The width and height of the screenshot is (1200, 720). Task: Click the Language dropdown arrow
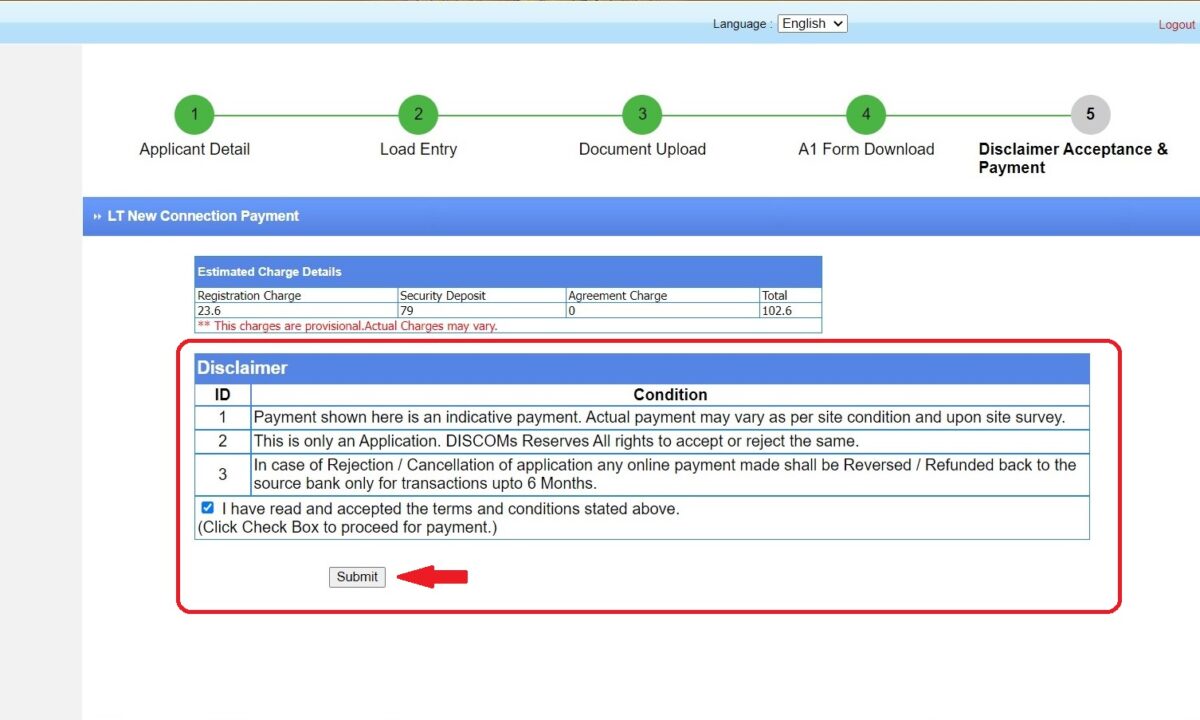click(837, 23)
